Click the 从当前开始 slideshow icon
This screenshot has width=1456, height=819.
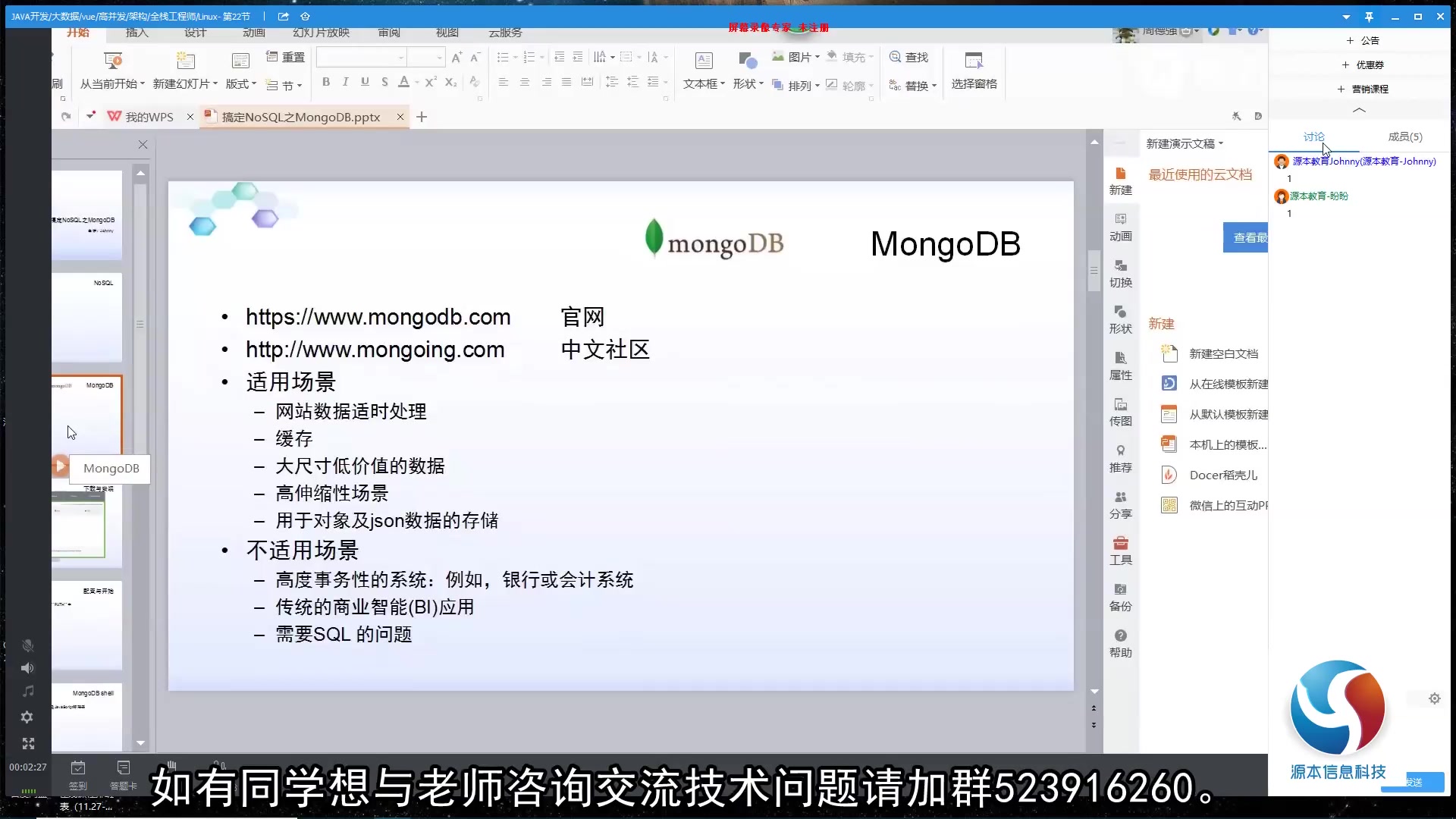[x=112, y=61]
